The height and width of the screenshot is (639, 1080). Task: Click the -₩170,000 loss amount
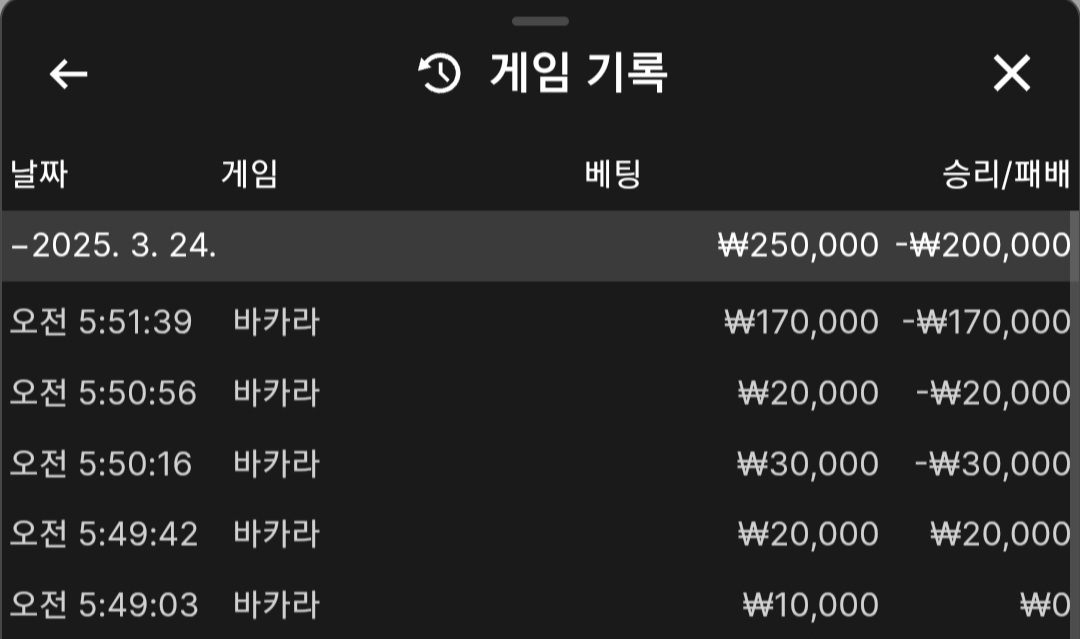click(986, 322)
